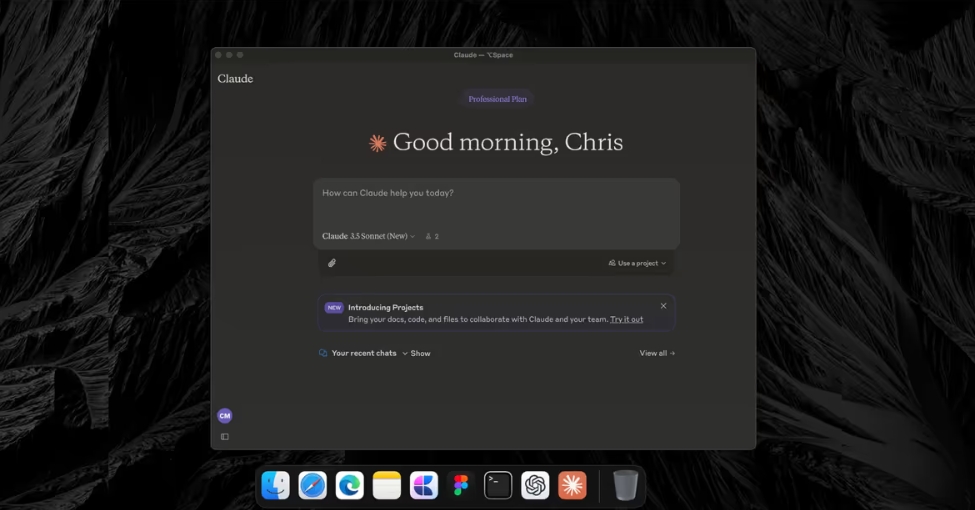This screenshot has height=510, width=975.
Task: Click the Claude wordmark at top left
Action: [235, 78]
